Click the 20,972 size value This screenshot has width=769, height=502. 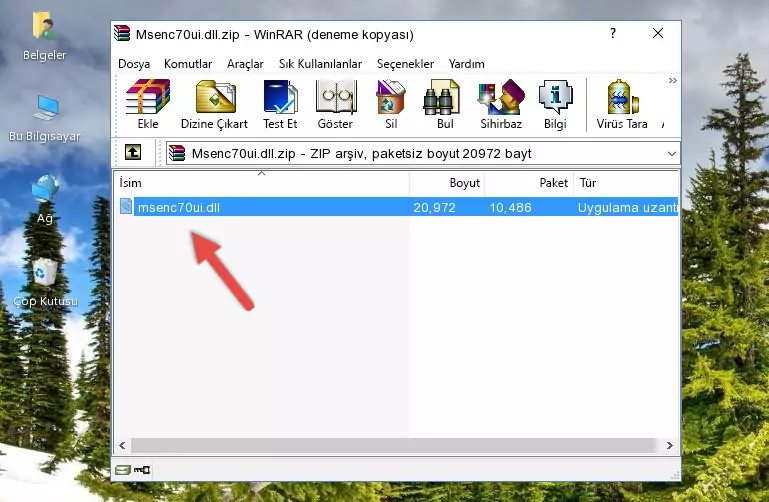click(x=434, y=208)
